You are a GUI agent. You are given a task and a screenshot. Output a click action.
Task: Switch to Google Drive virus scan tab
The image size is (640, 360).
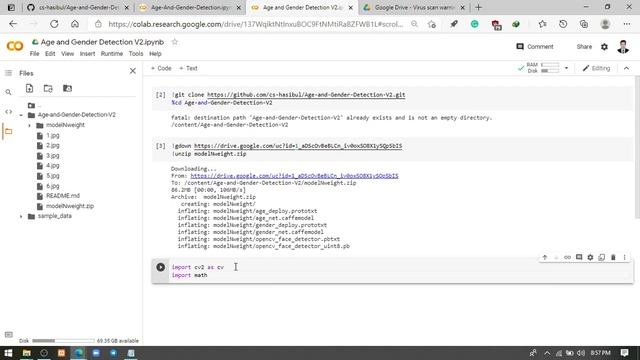(x=413, y=7)
